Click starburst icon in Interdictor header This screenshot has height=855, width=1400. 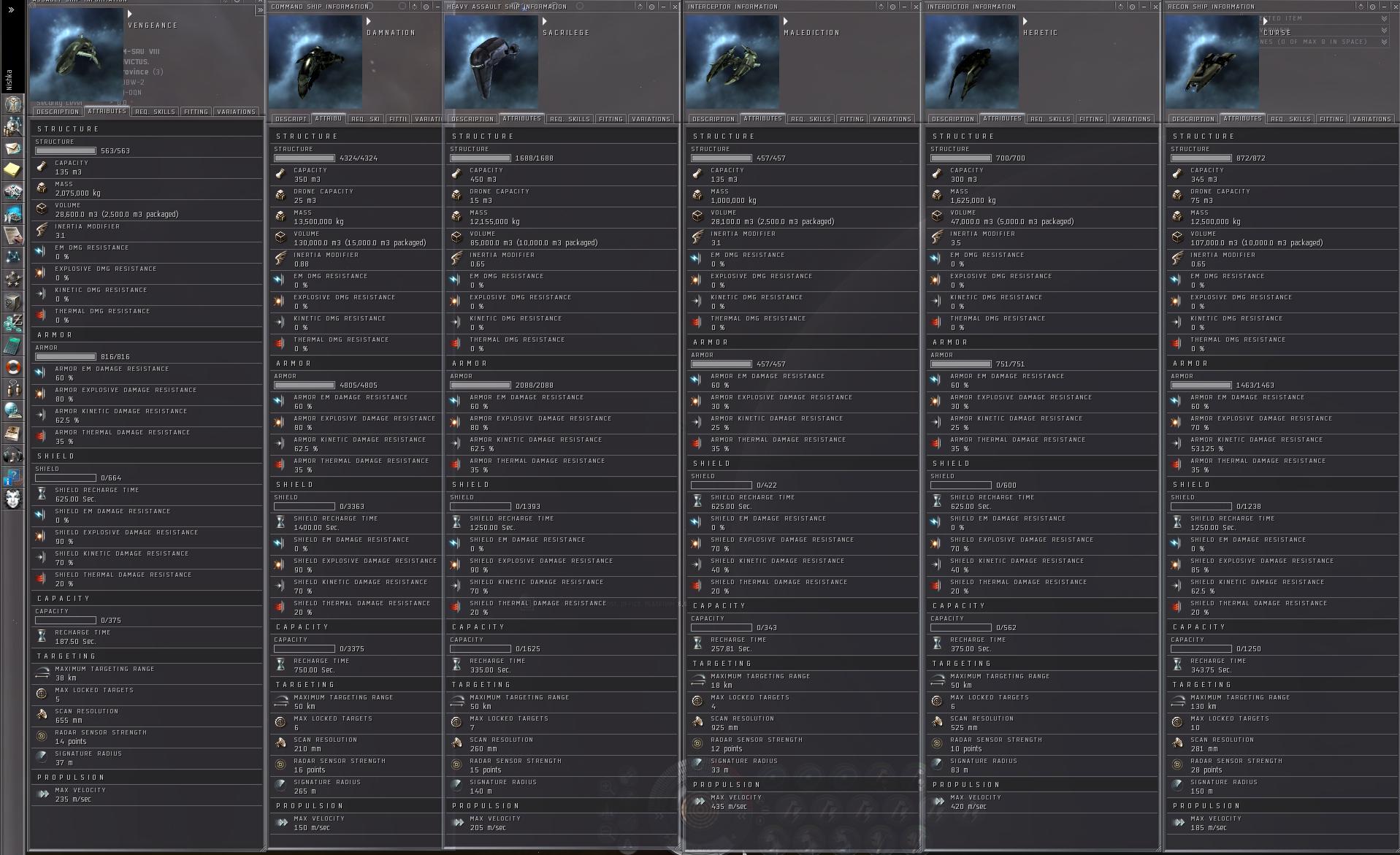pos(1121,7)
